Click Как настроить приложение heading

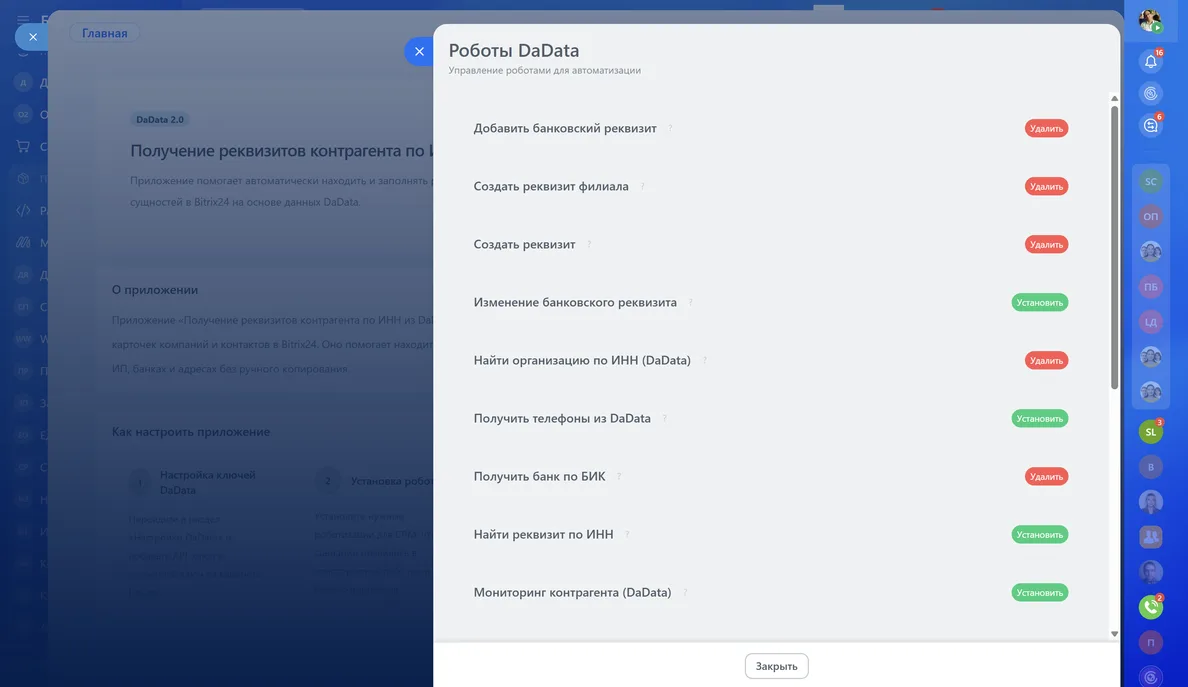pyautogui.click(x=191, y=432)
